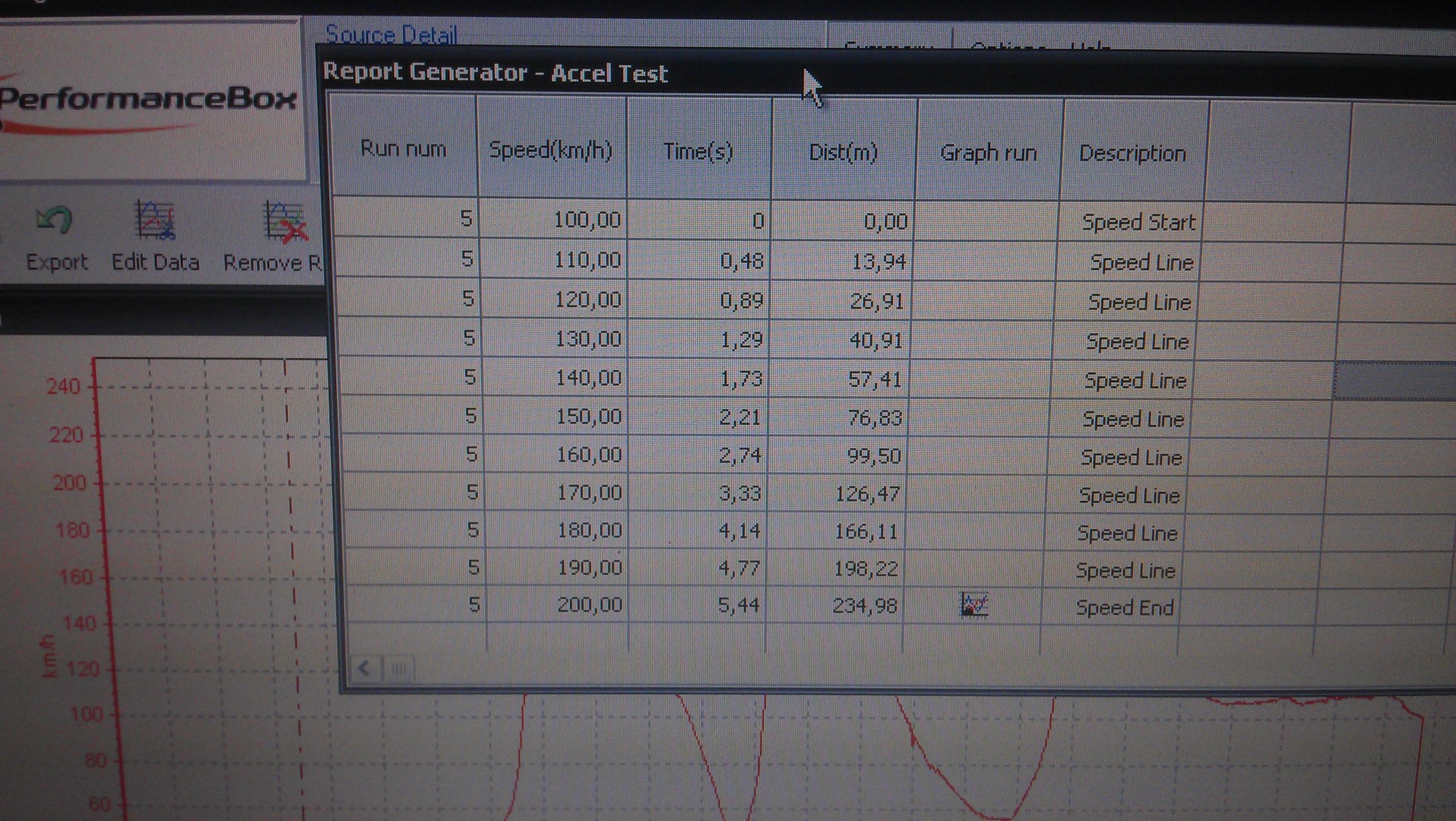
Task: Click the Graph run cell in the 100,00 row
Action: click(986, 222)
